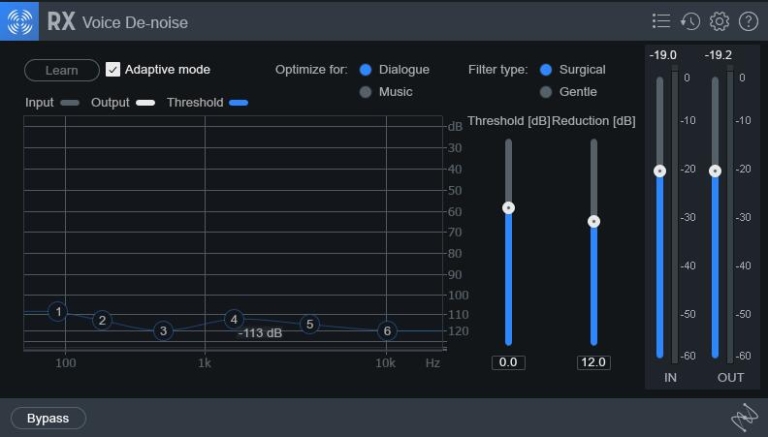Click the Threshold value field showing 0.0
The image size is (768, 437).
pyautogui.click(x=508, y=362)
